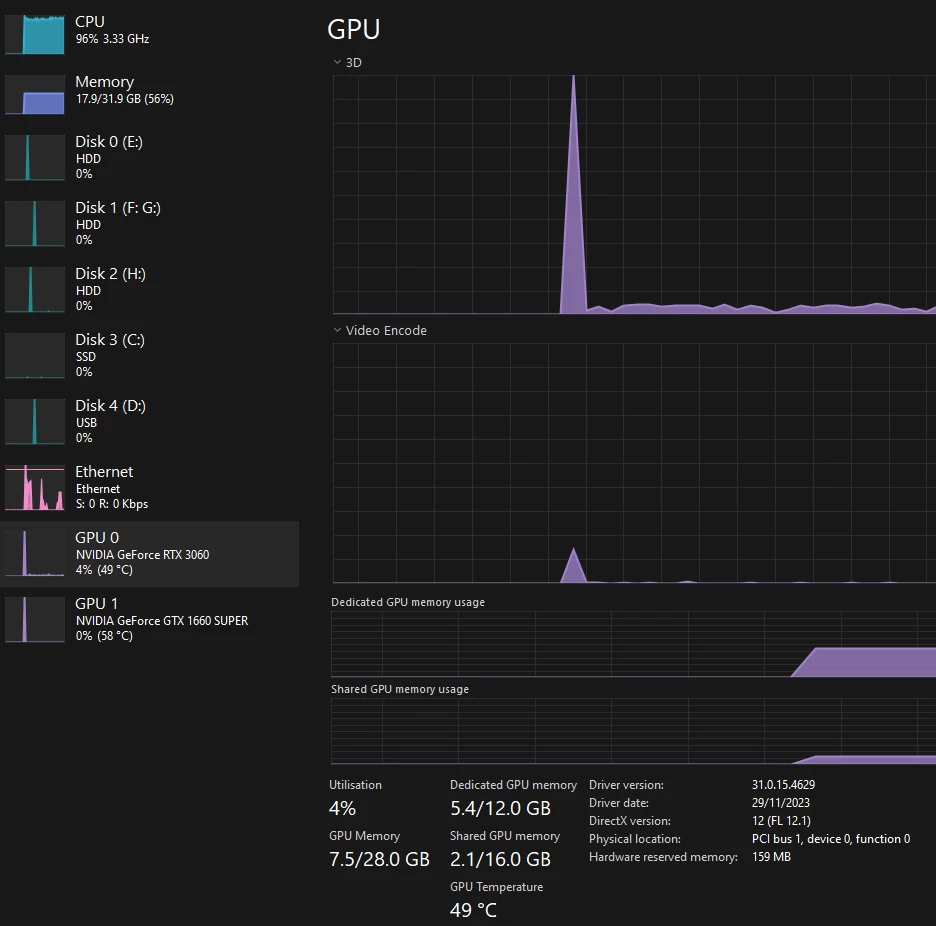The image size is (936, 926).
Task: Click the 2.1/16.0 GB shared memory value
Action: 500,859
